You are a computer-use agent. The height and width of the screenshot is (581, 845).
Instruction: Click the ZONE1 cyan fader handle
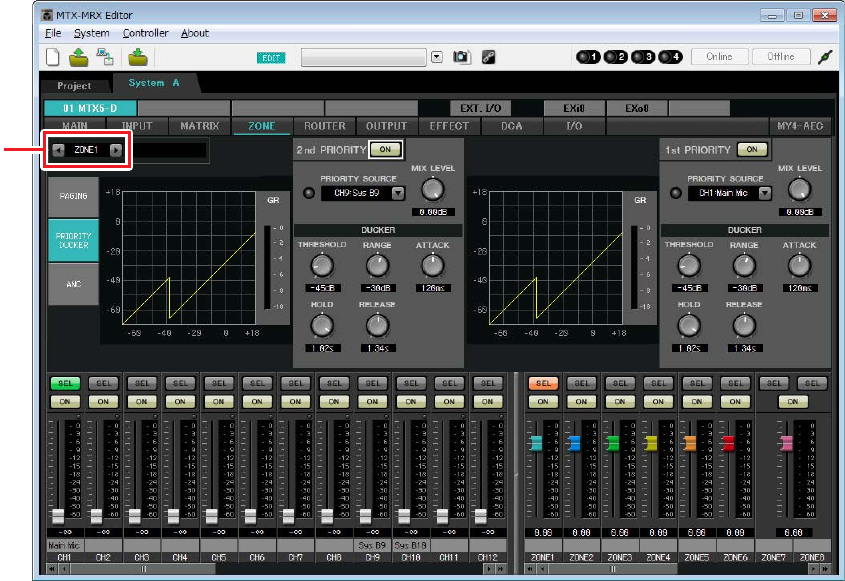[536, 442]
